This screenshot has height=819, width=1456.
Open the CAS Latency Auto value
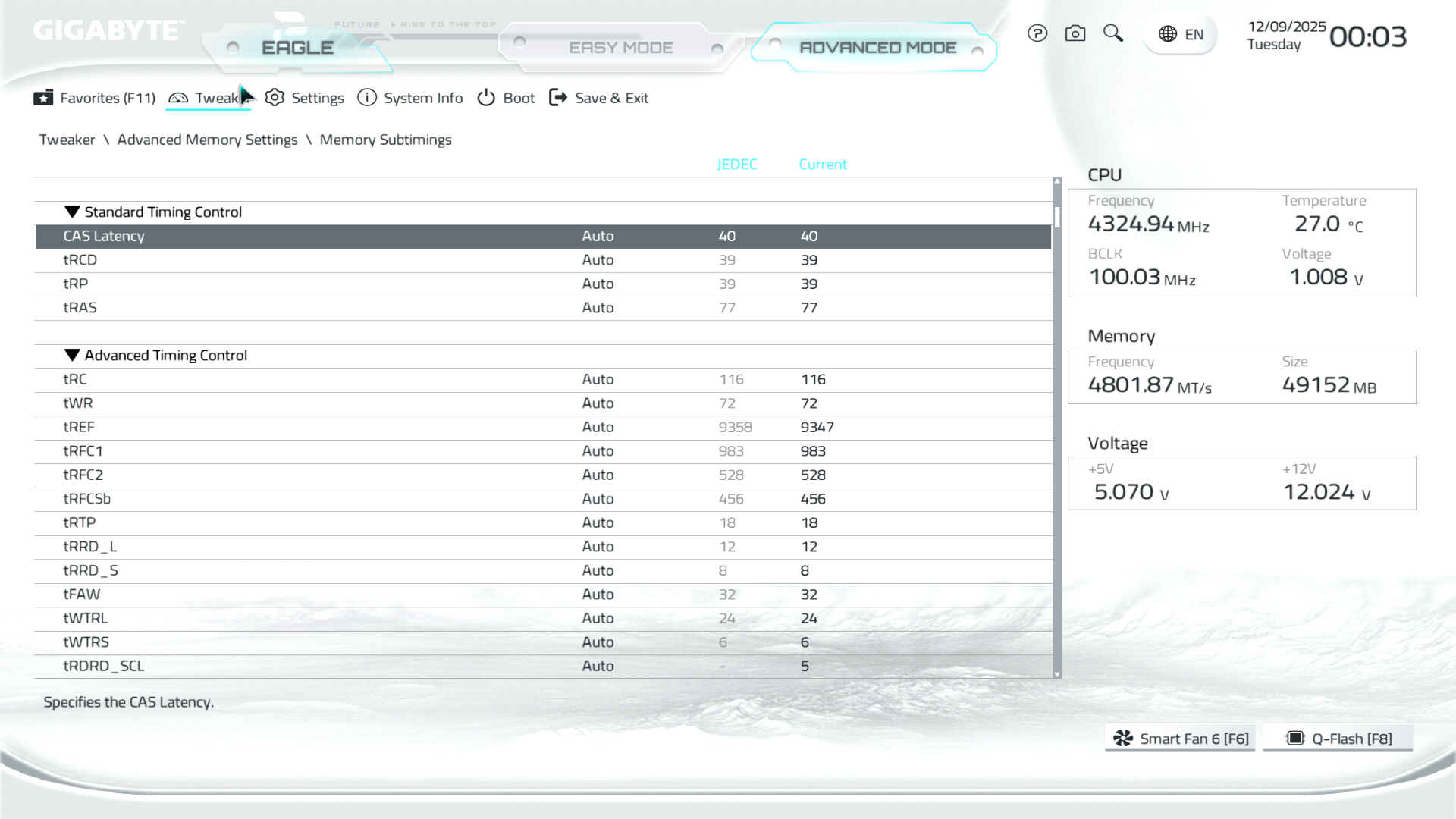pos(598,237)
